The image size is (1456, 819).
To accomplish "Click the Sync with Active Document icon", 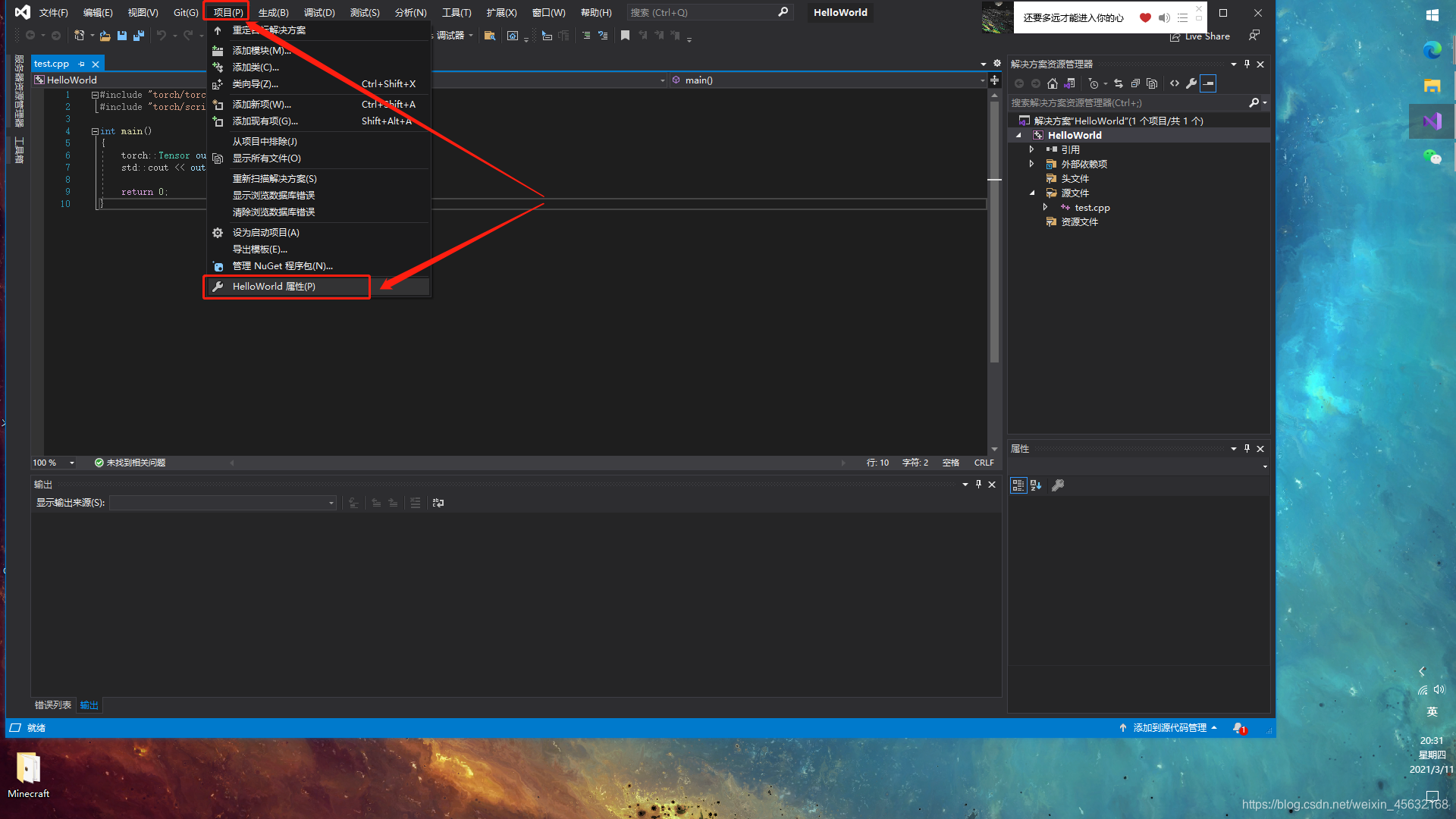I will point(1119,83).
